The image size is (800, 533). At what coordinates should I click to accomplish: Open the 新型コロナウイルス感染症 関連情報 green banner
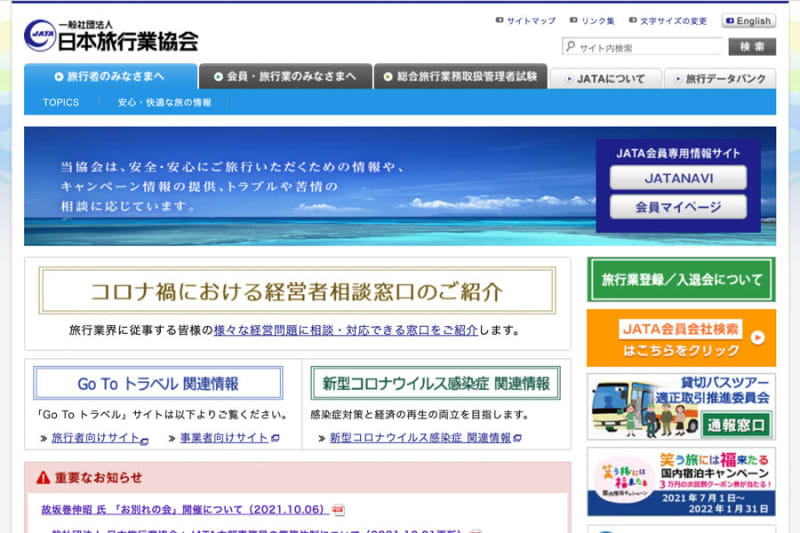point(435,383)
